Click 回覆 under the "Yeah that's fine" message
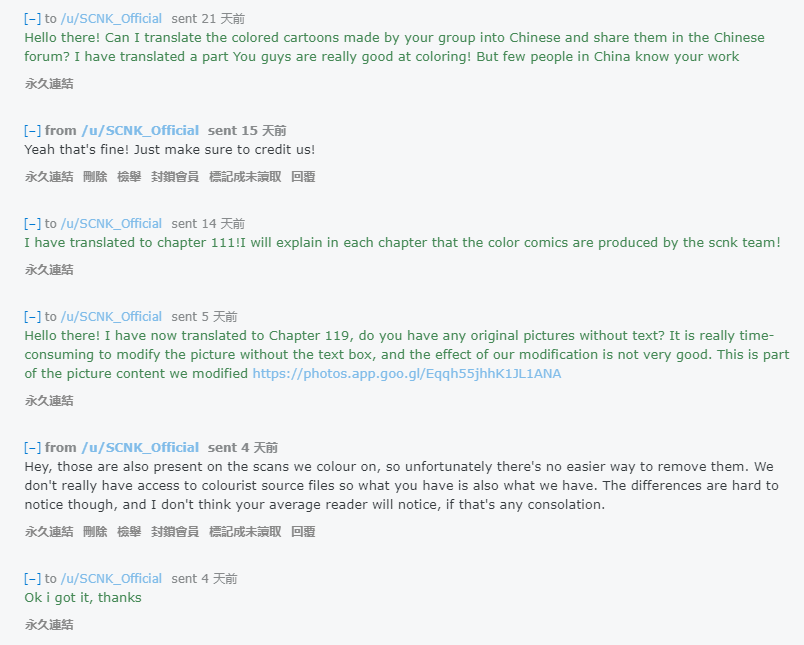Viewport: 804px width, 645px height. tap(303, 177)
